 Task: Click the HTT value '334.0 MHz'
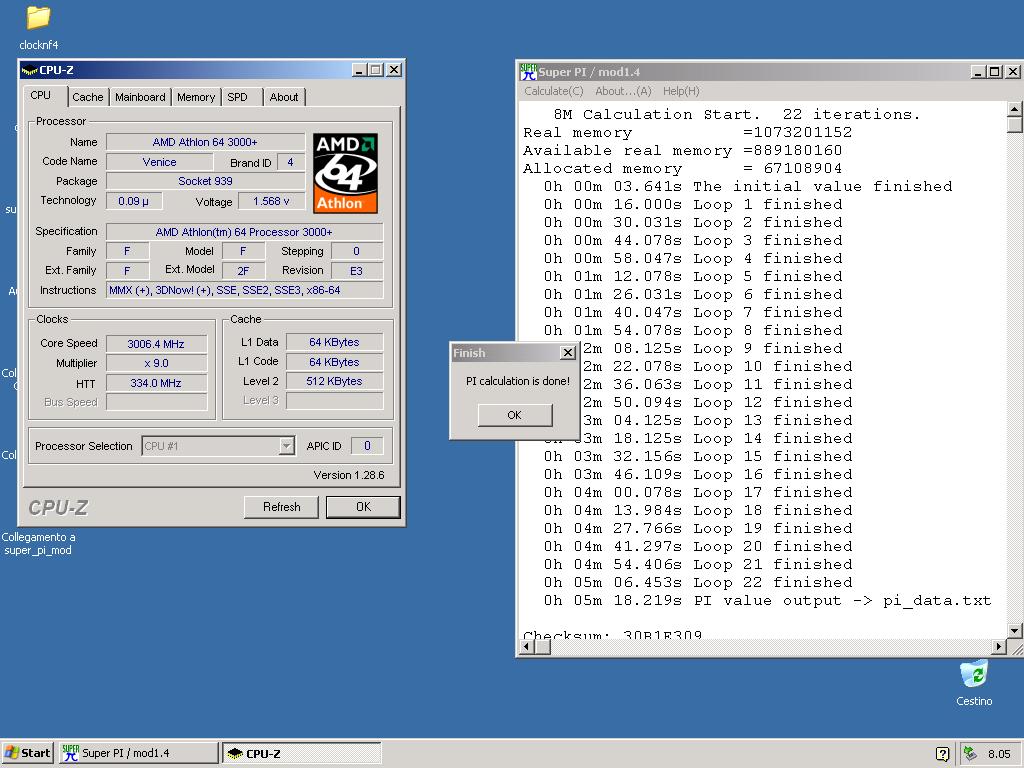156,383
